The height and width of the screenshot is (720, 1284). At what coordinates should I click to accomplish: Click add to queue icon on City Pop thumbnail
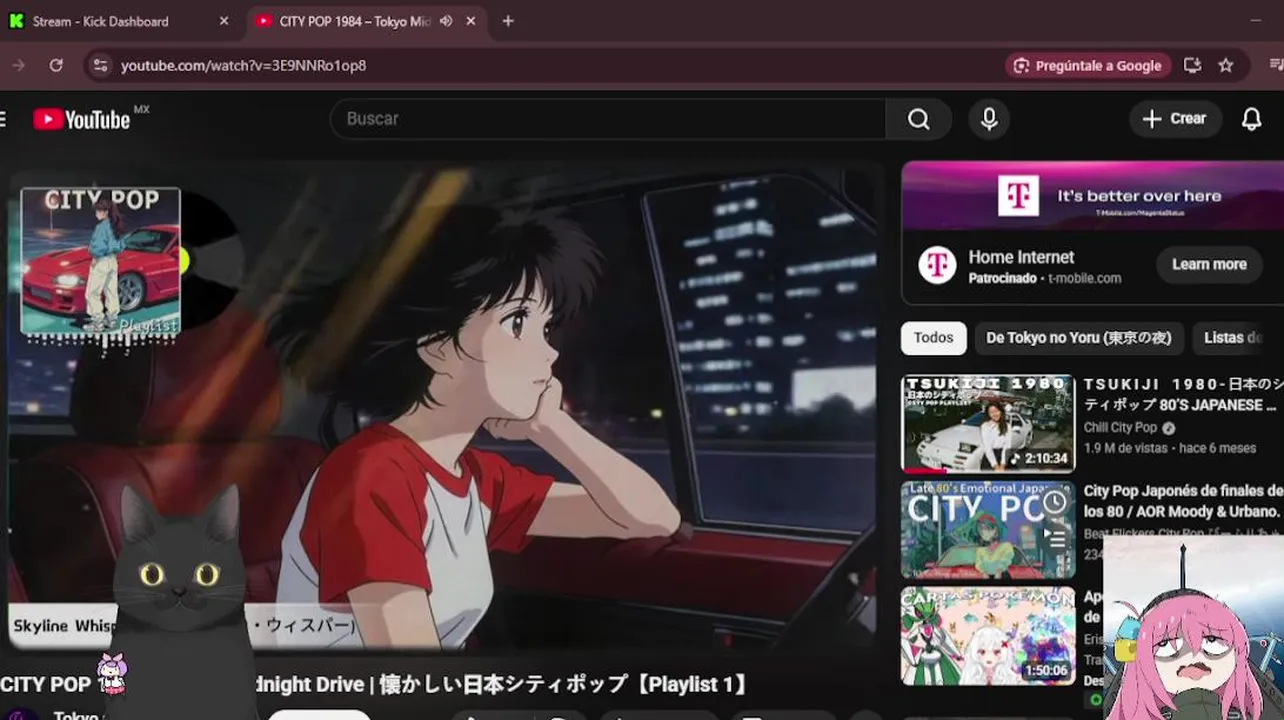(x=1054, y=538)
